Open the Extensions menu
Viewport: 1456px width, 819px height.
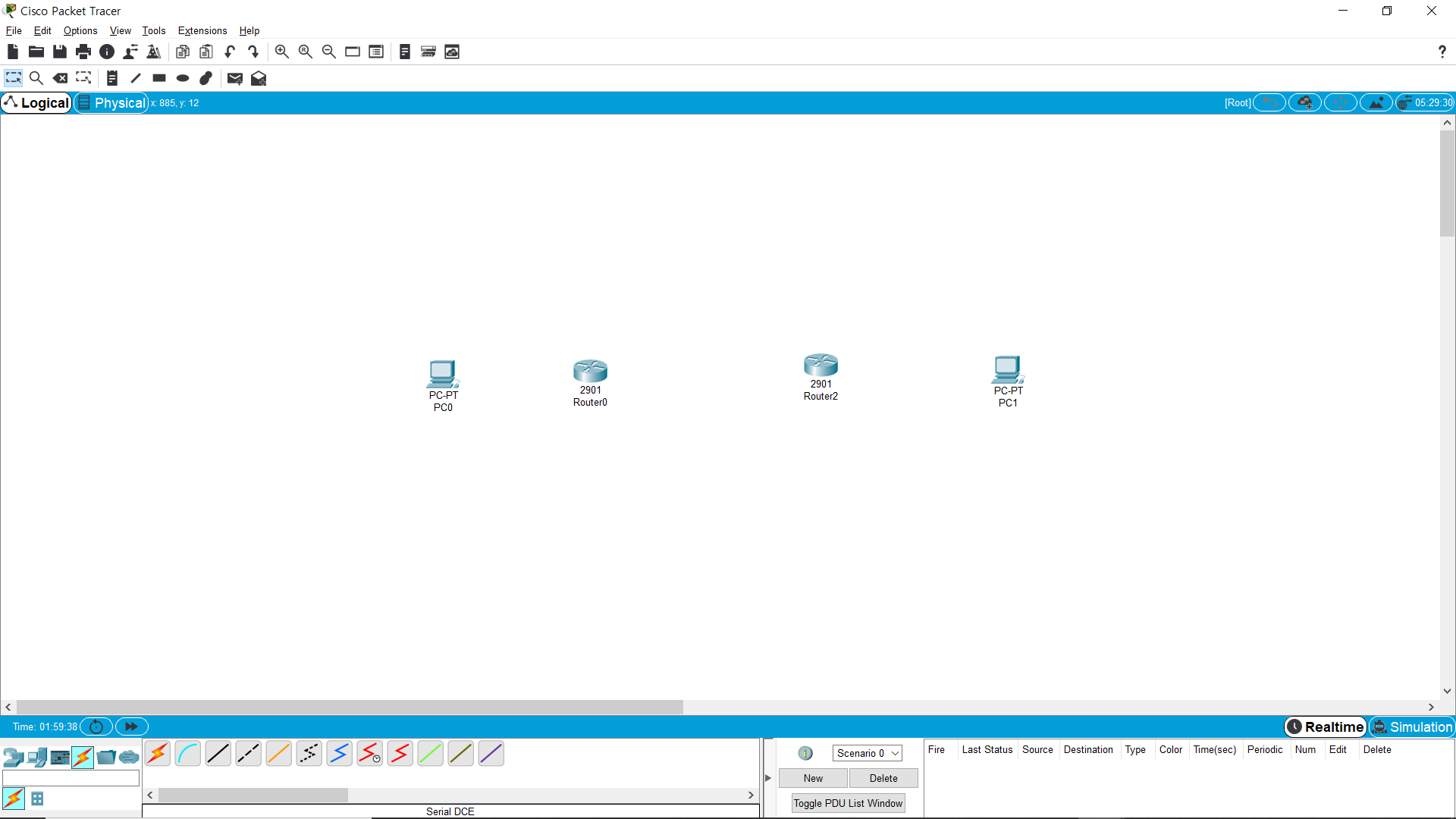202,30
